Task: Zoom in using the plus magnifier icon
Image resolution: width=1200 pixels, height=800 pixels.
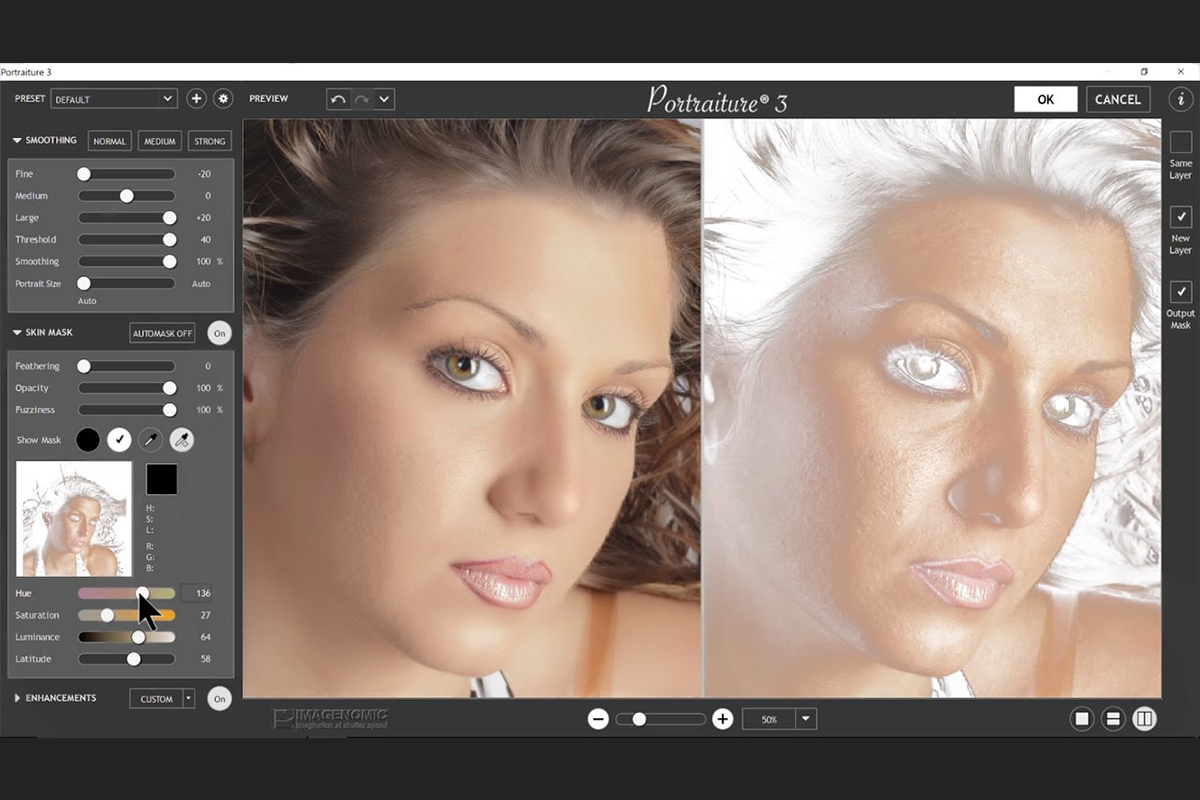Action: (x=722, y=718)
